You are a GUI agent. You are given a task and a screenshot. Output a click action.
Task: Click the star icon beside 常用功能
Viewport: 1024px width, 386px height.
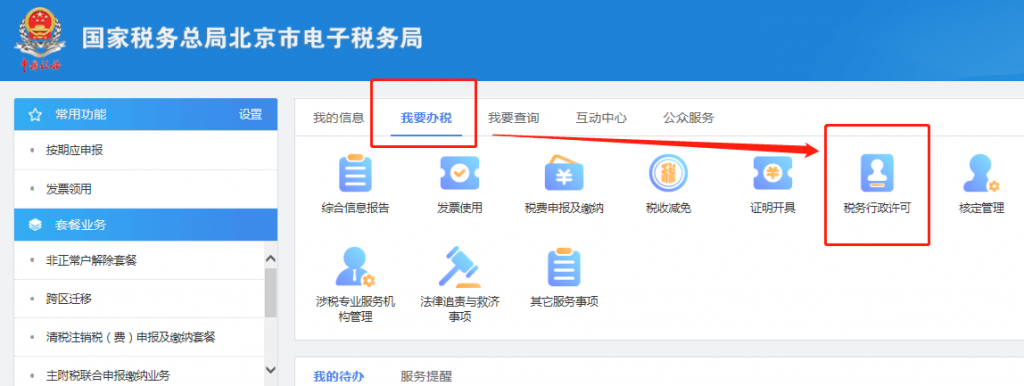(x=35, y=115)
